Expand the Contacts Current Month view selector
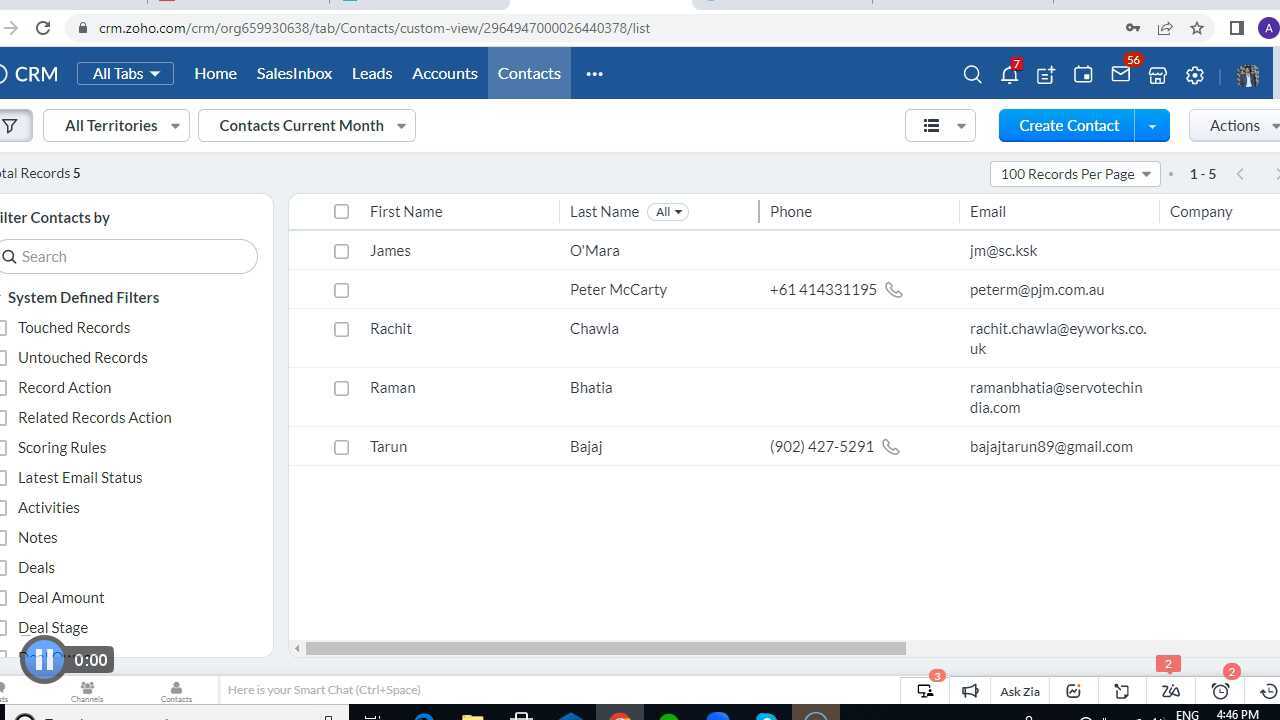Image resolution: width=1280 pixels, height=720 pixels. (x=306, y=125)
